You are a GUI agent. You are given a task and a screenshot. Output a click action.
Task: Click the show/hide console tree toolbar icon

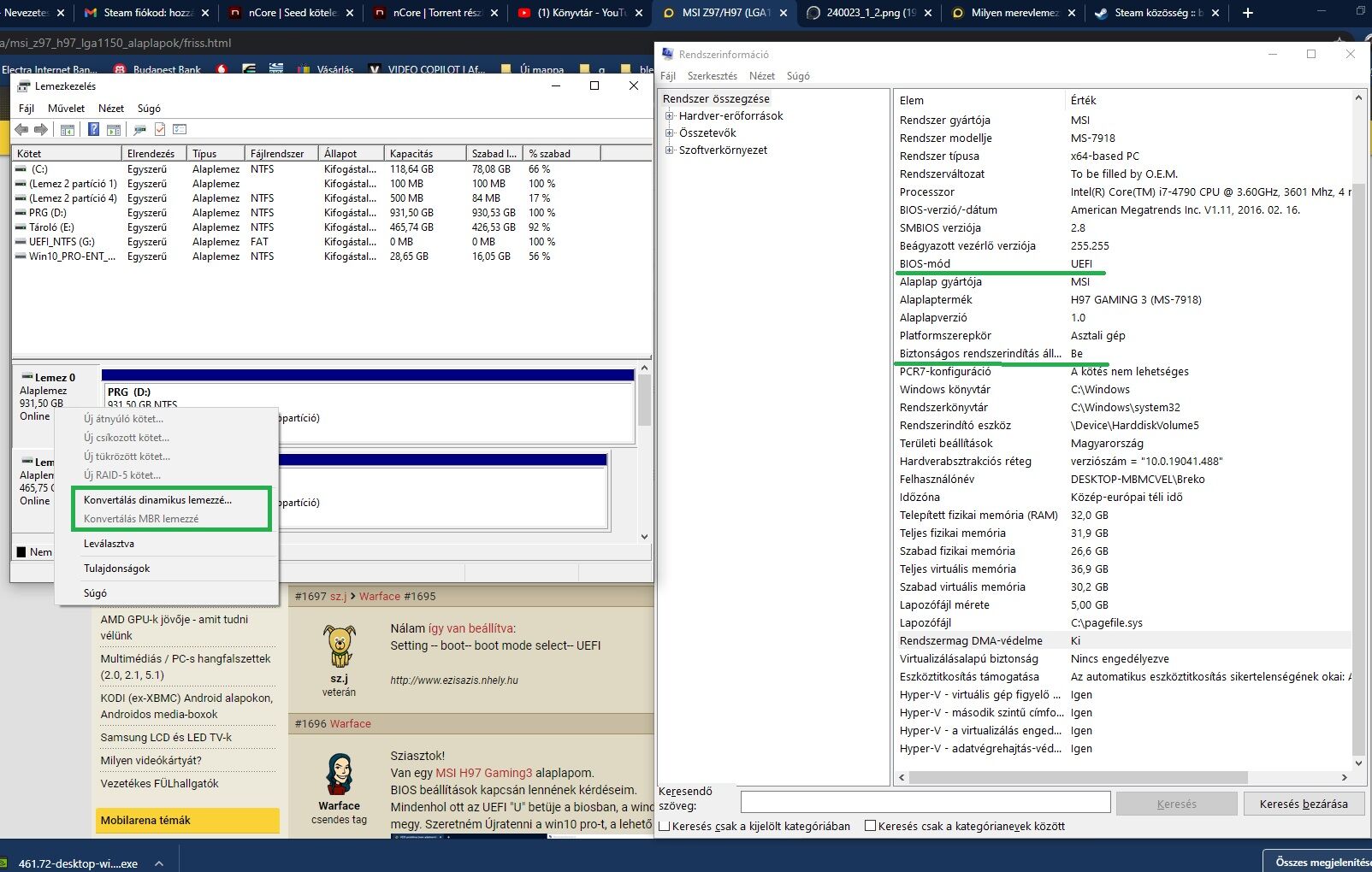pos(67,130)
